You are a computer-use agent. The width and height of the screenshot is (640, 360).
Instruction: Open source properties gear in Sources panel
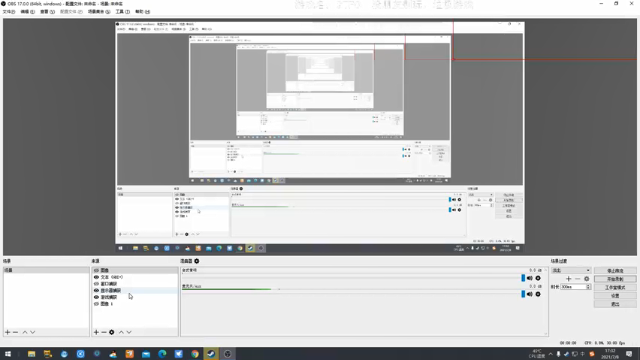click(111, 332)
